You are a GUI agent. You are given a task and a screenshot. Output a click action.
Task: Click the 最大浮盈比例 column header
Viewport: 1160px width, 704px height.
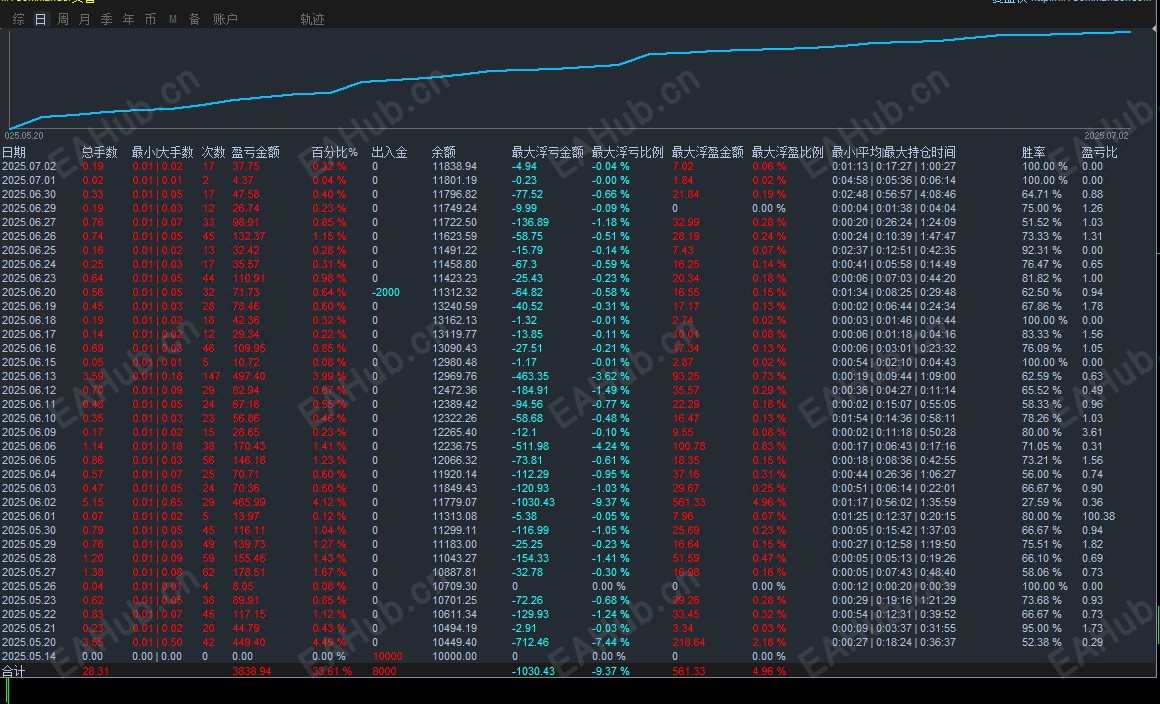pos(787,152)
